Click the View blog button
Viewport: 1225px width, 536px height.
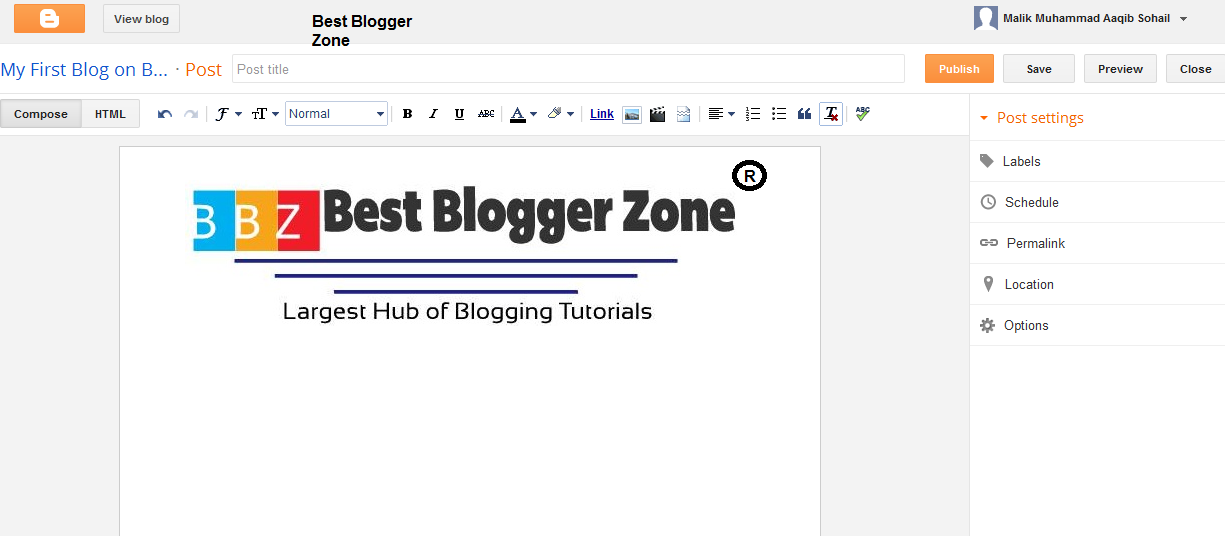(142, 18)
